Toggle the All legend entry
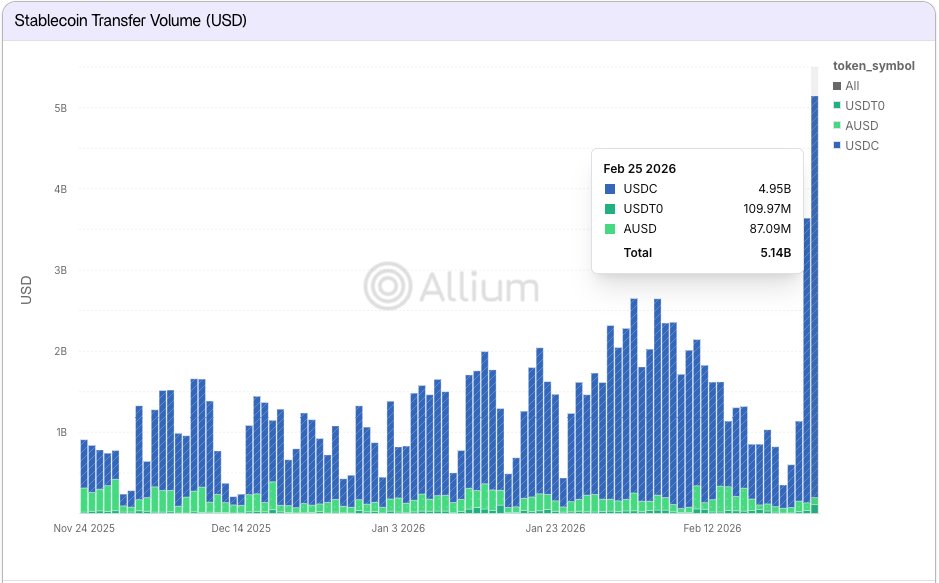Screen dimensions: 939x583 click(x=846, y=86)
